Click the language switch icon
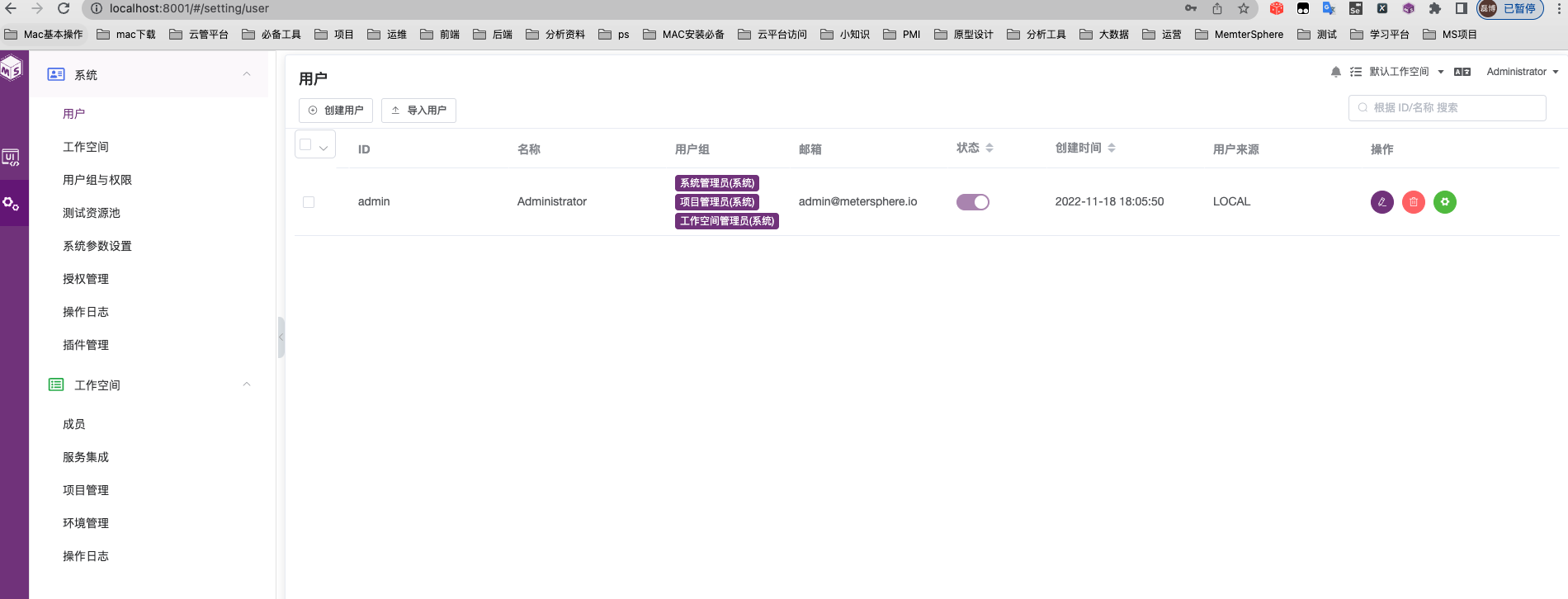 click(x=1462, y=72)
